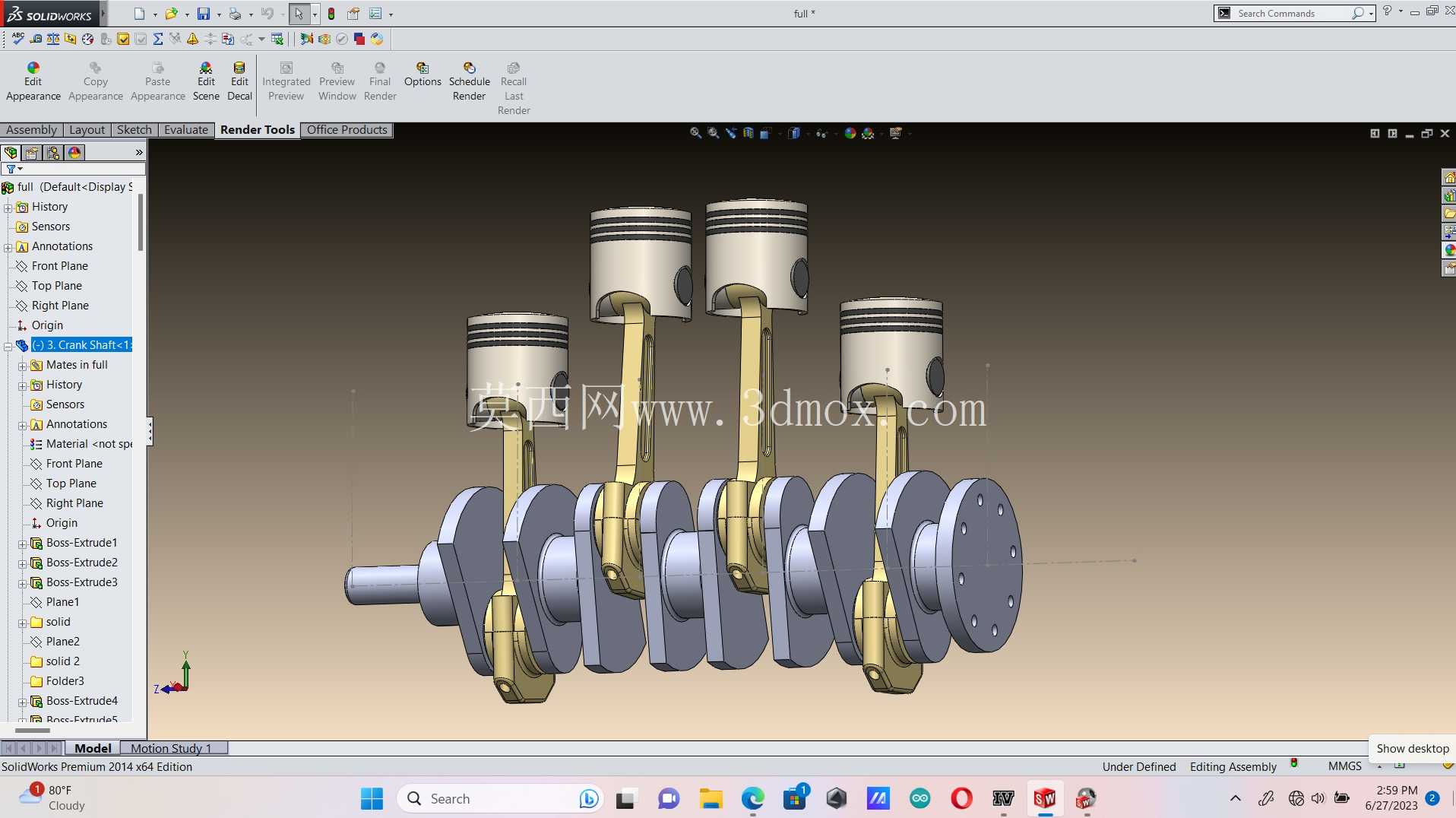Viewport: 1456px width, 818px height.
Task: Click the Edit Appearance tool
Action: [x=33, y=81]
